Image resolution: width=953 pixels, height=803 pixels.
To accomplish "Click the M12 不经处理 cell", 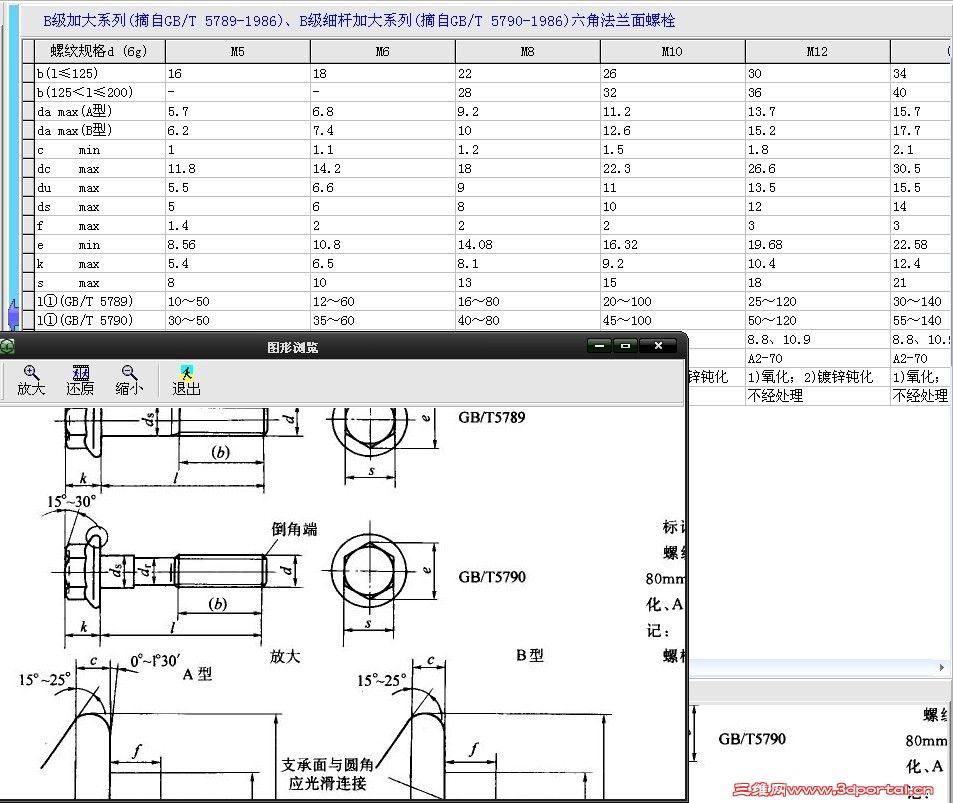I will point(817,396).
